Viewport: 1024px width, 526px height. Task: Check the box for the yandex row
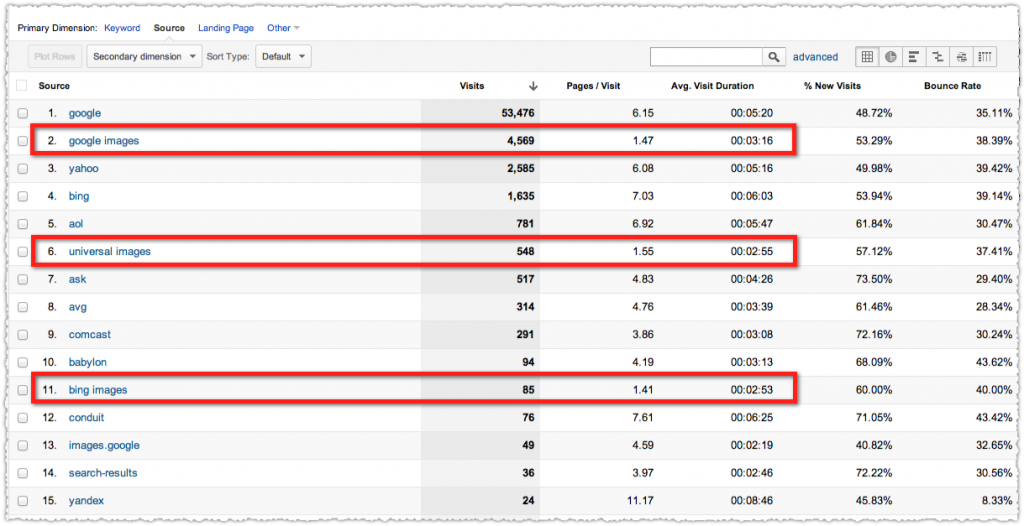coord(23,501)
